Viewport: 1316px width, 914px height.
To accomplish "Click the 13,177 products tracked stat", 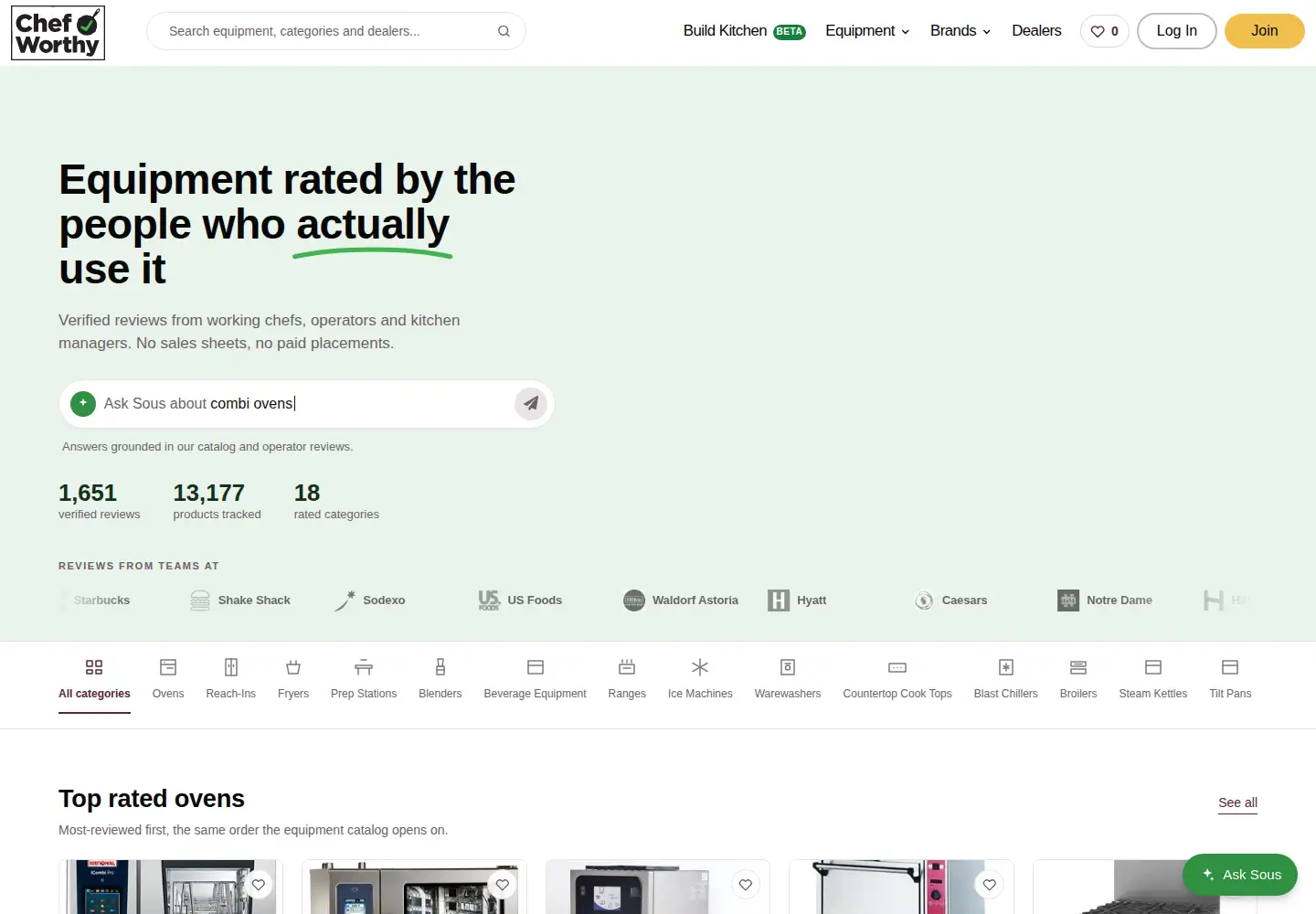I will [x=218, y=501].
